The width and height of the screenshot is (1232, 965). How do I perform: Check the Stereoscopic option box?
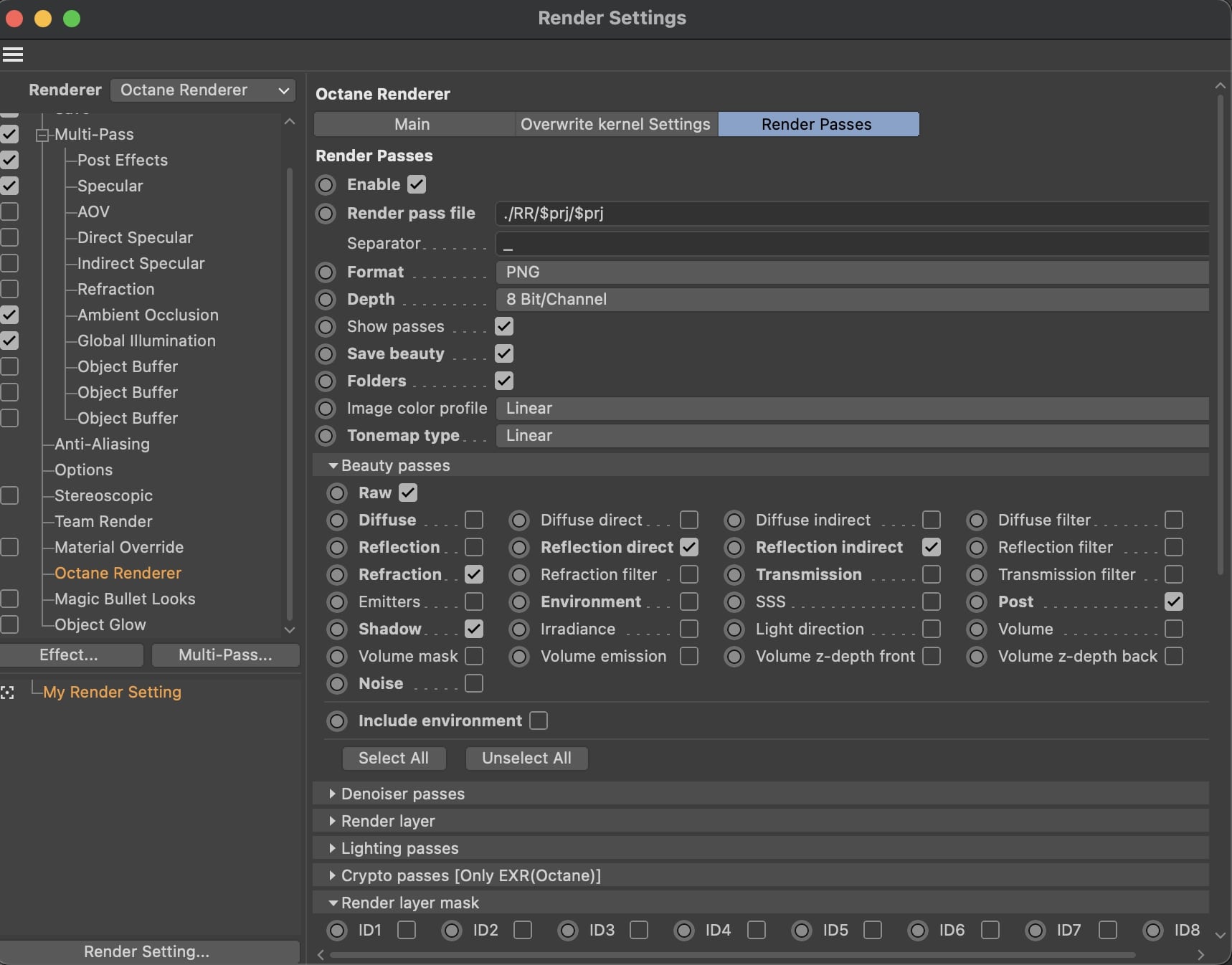[9, 495]
